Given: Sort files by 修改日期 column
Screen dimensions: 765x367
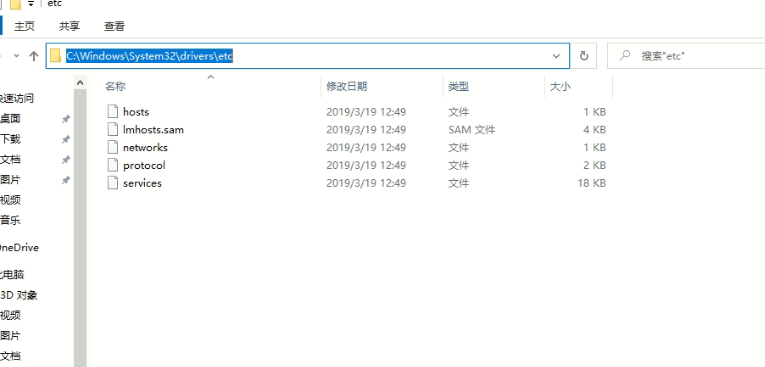Looking at the screenshot, I should (x=346, y=87).
